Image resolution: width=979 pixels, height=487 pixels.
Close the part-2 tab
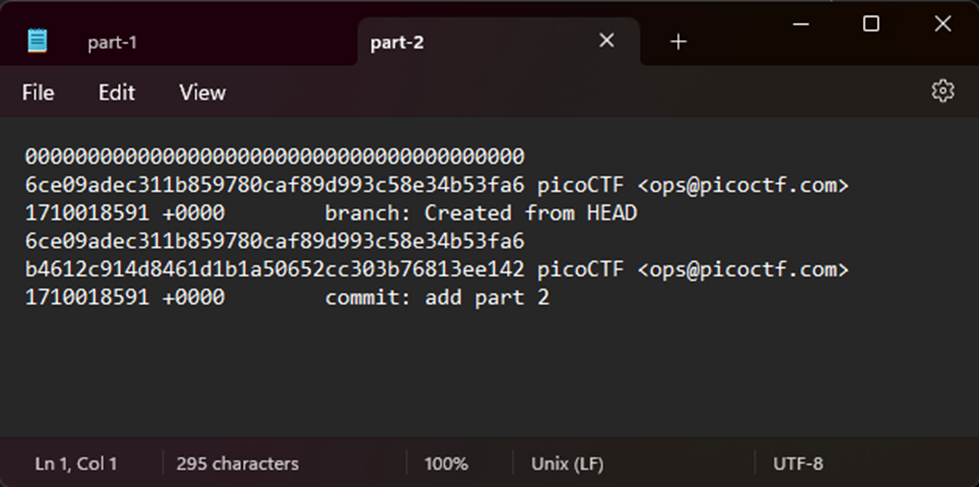point(607,41)
